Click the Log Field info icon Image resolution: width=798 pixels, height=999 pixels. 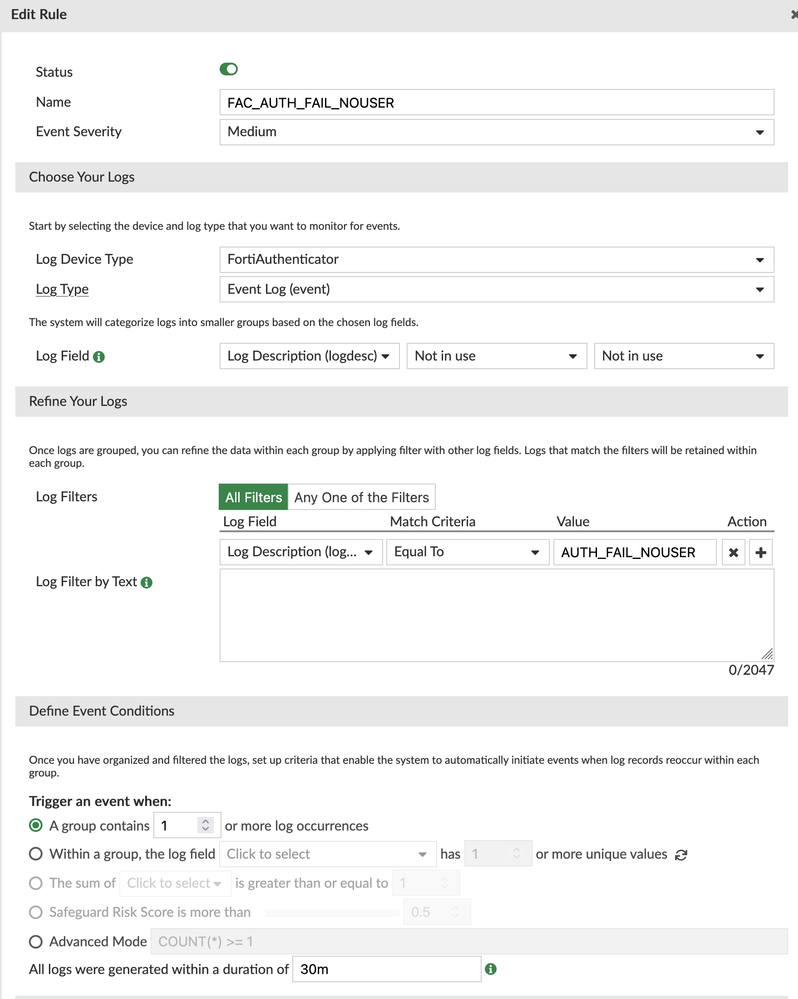point(99,357)
